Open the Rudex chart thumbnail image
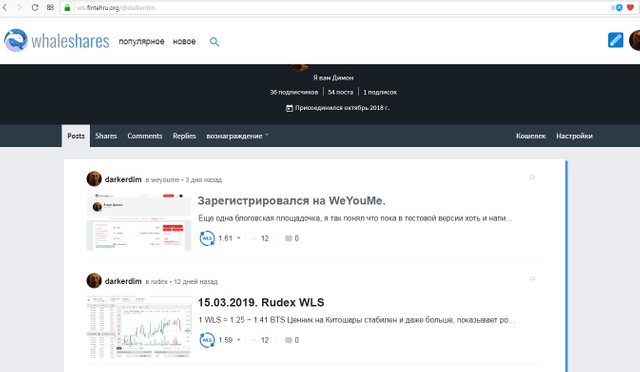640x372 pixels. pos(139,327)
